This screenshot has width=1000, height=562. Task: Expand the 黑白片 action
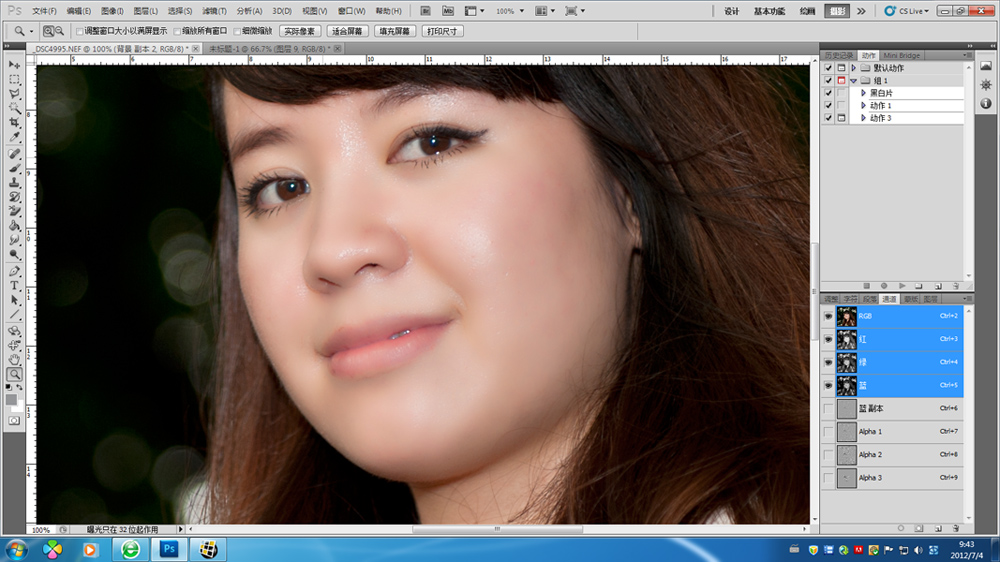pyautogui.click(x=863, y=93)
